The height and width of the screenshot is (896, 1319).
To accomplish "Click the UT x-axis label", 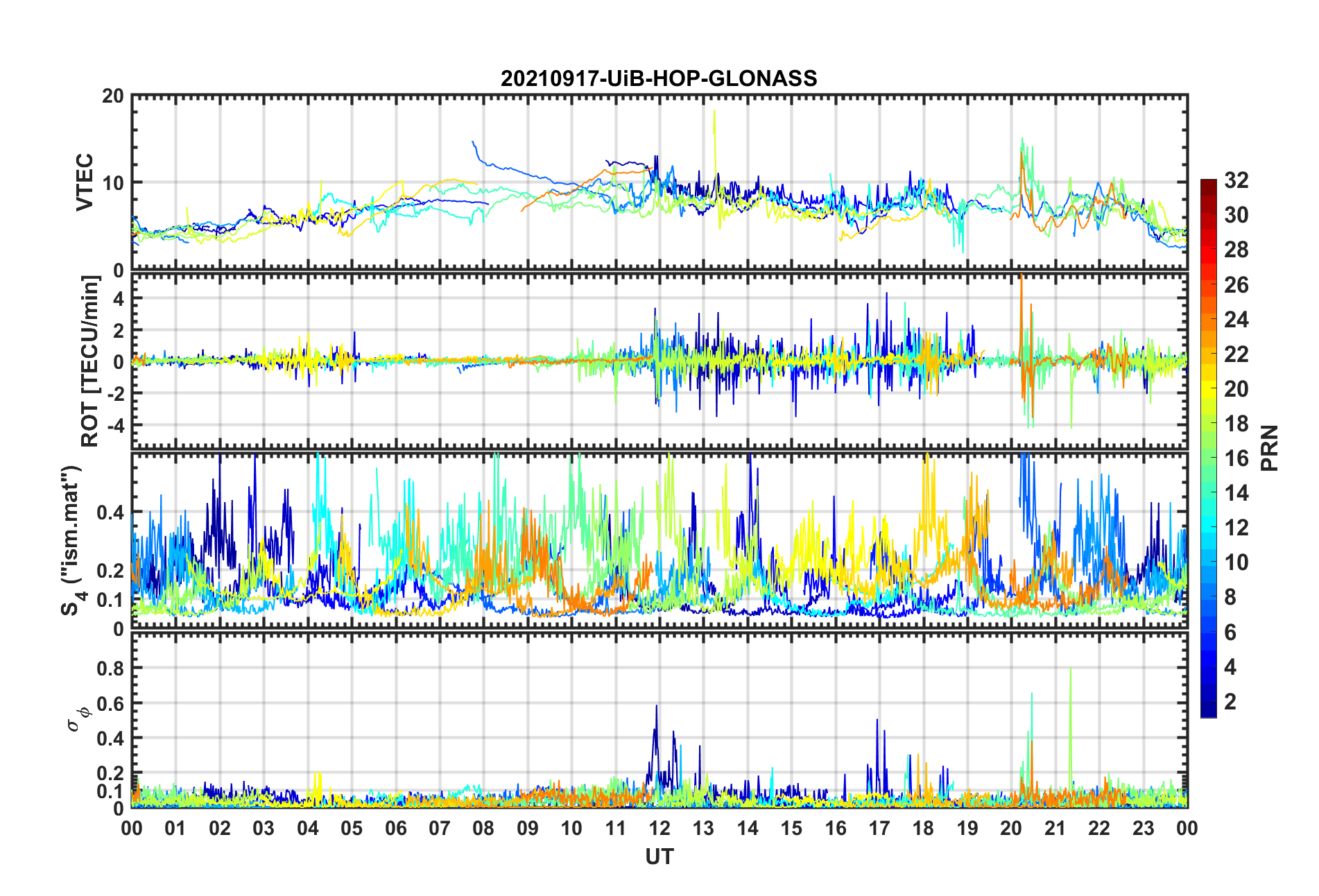I will tap(659, 857).
